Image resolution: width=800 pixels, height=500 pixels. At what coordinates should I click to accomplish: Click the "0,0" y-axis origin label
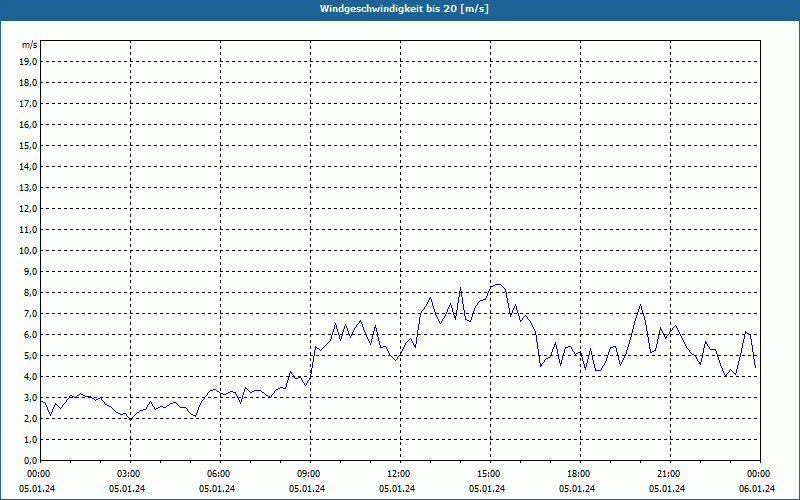30,461
